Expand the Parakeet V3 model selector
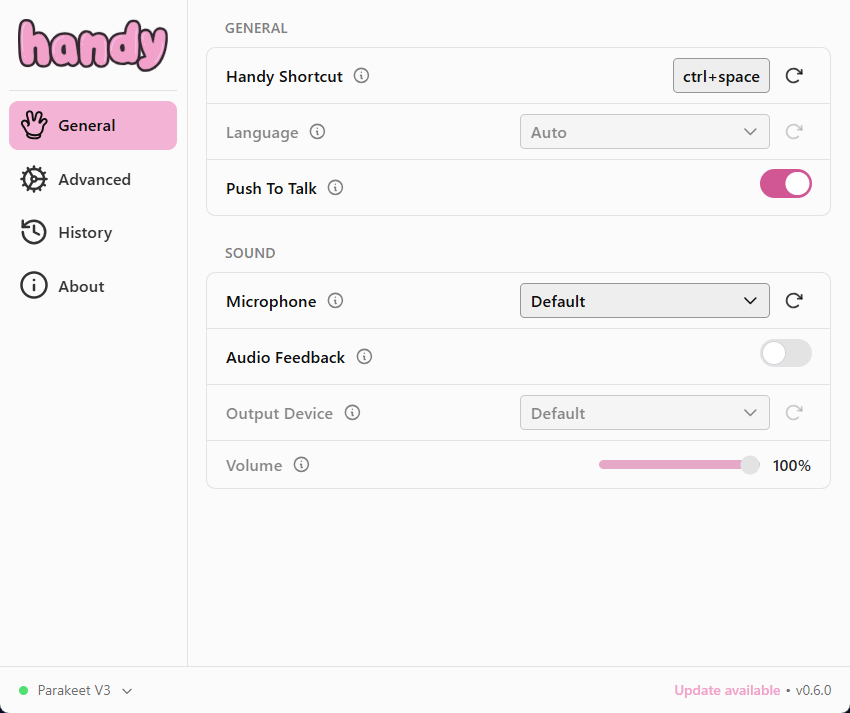The image size is (850, 713). [x=76, y=690]
